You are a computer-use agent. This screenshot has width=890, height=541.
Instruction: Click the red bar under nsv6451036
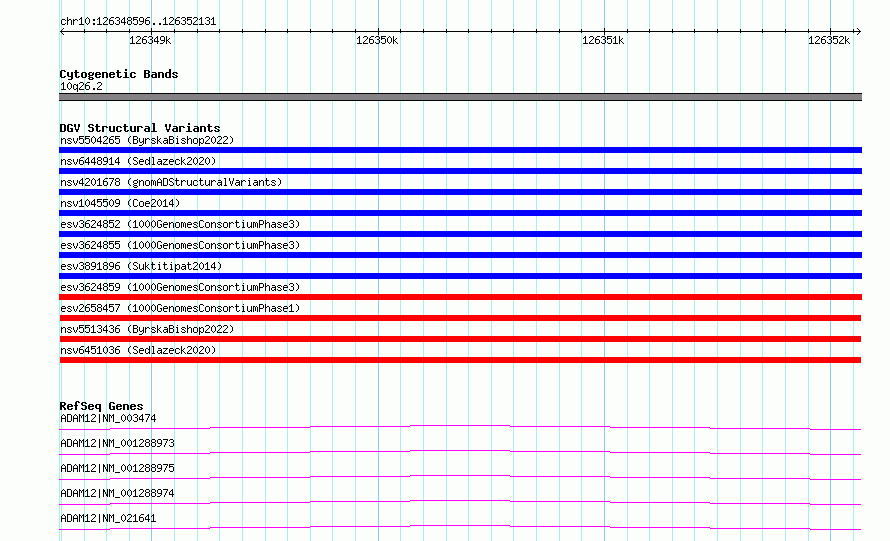[x=460, y=360]
